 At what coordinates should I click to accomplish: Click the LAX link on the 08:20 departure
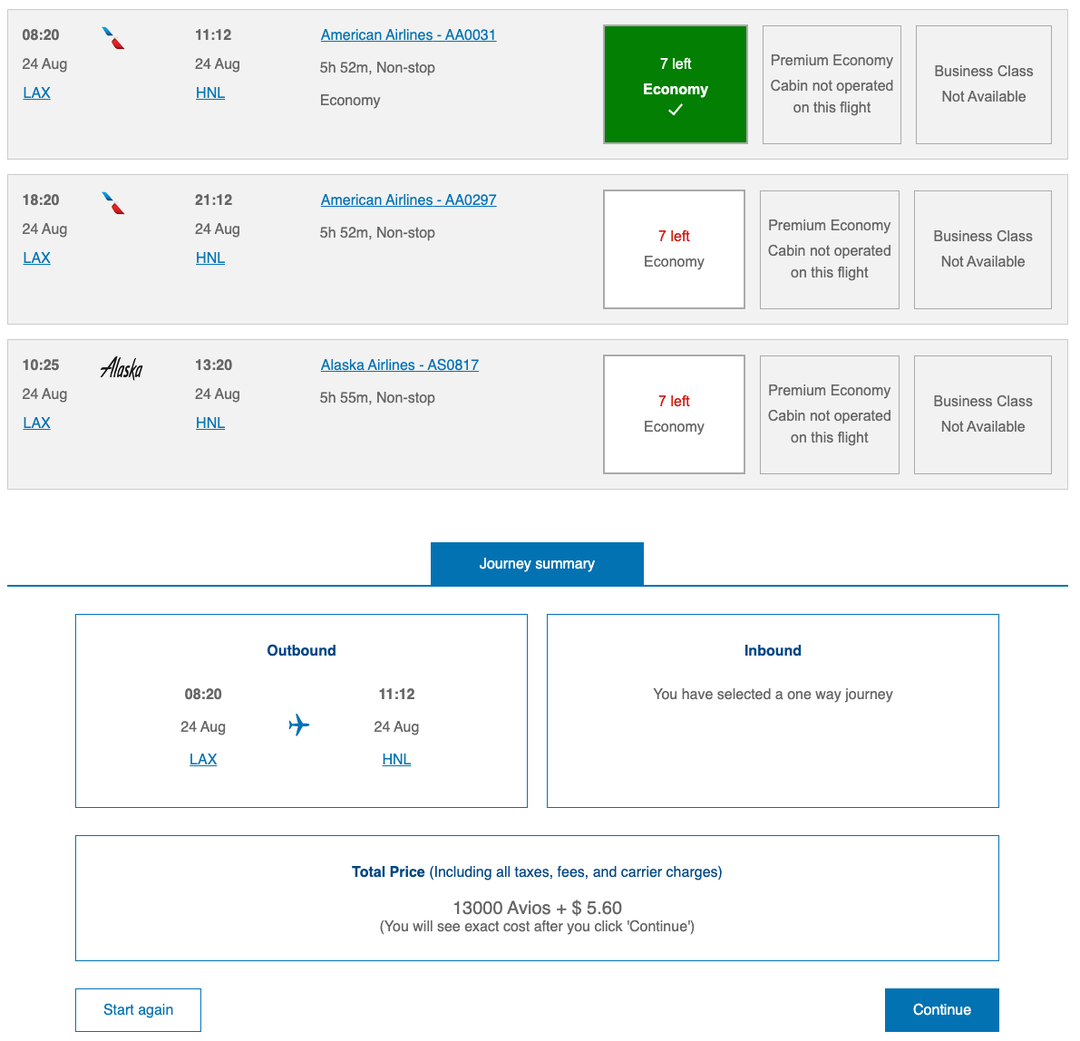click(36, 92)
